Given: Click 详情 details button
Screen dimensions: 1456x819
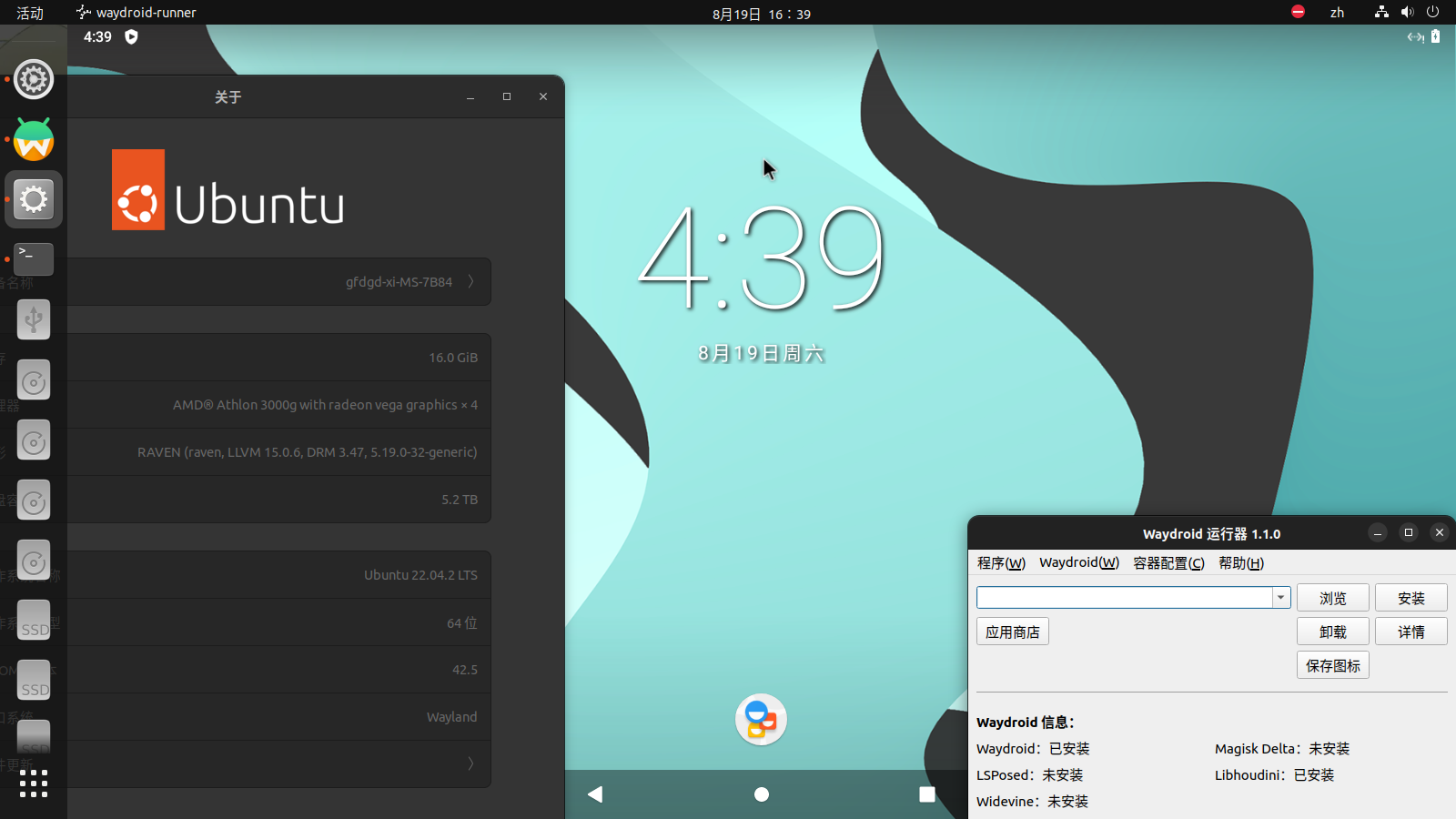Looking at the screenshot, I should [1411, 632].
